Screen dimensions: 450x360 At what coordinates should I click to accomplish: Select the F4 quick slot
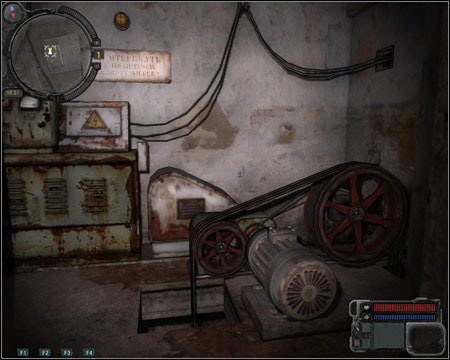[88, 352]
